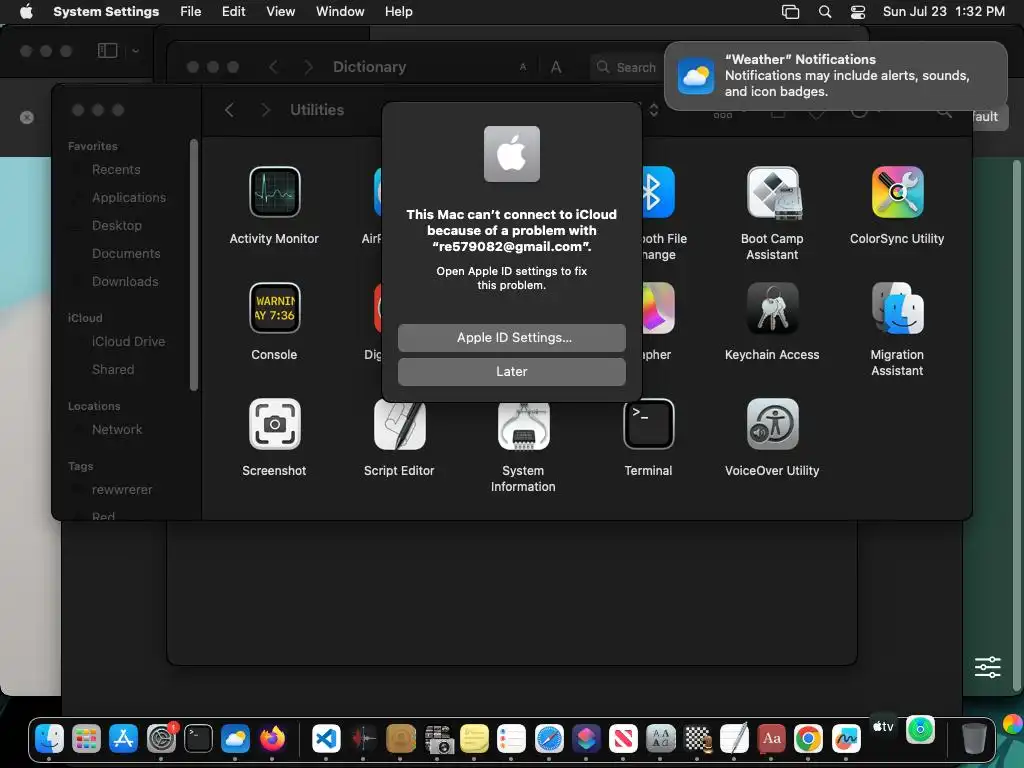Open Activity Monitor in Utilities
This screenshot has width=1024, height=768.
274,192
